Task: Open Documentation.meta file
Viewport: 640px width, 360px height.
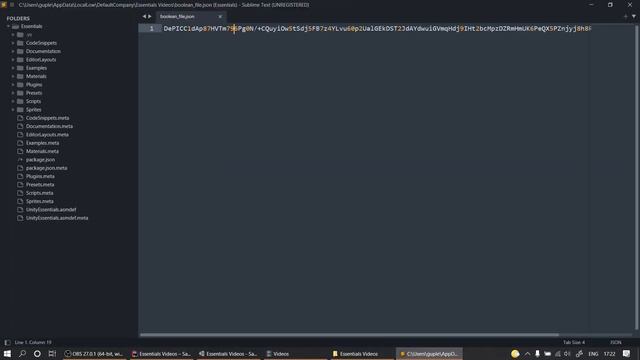Action: click(49, 127)
